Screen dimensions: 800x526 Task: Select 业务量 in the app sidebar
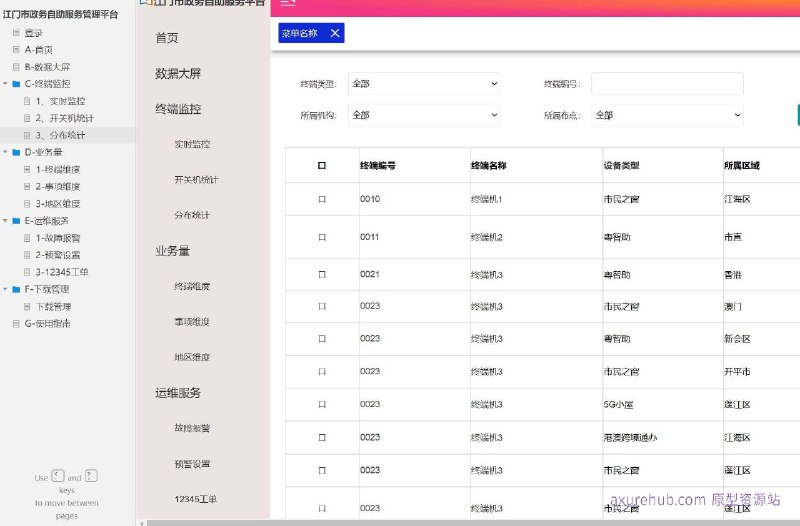[x=172, y=251]
